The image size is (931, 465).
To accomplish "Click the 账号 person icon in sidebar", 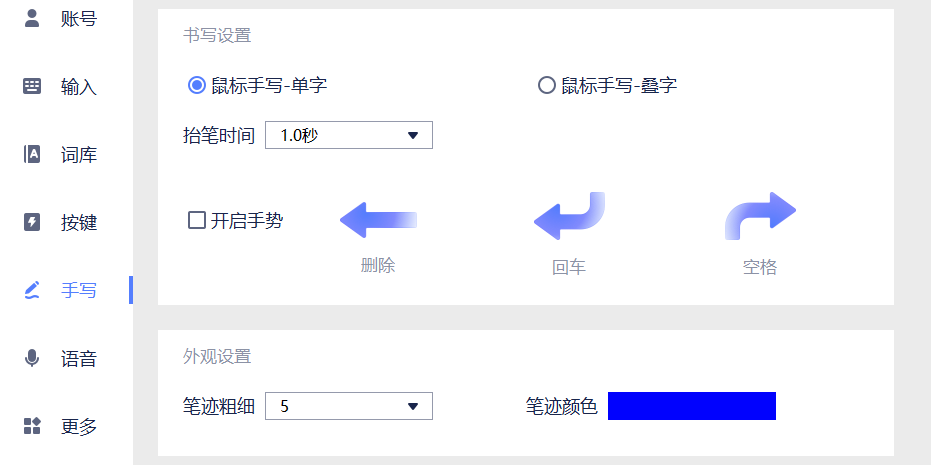I will pos(32,18).
